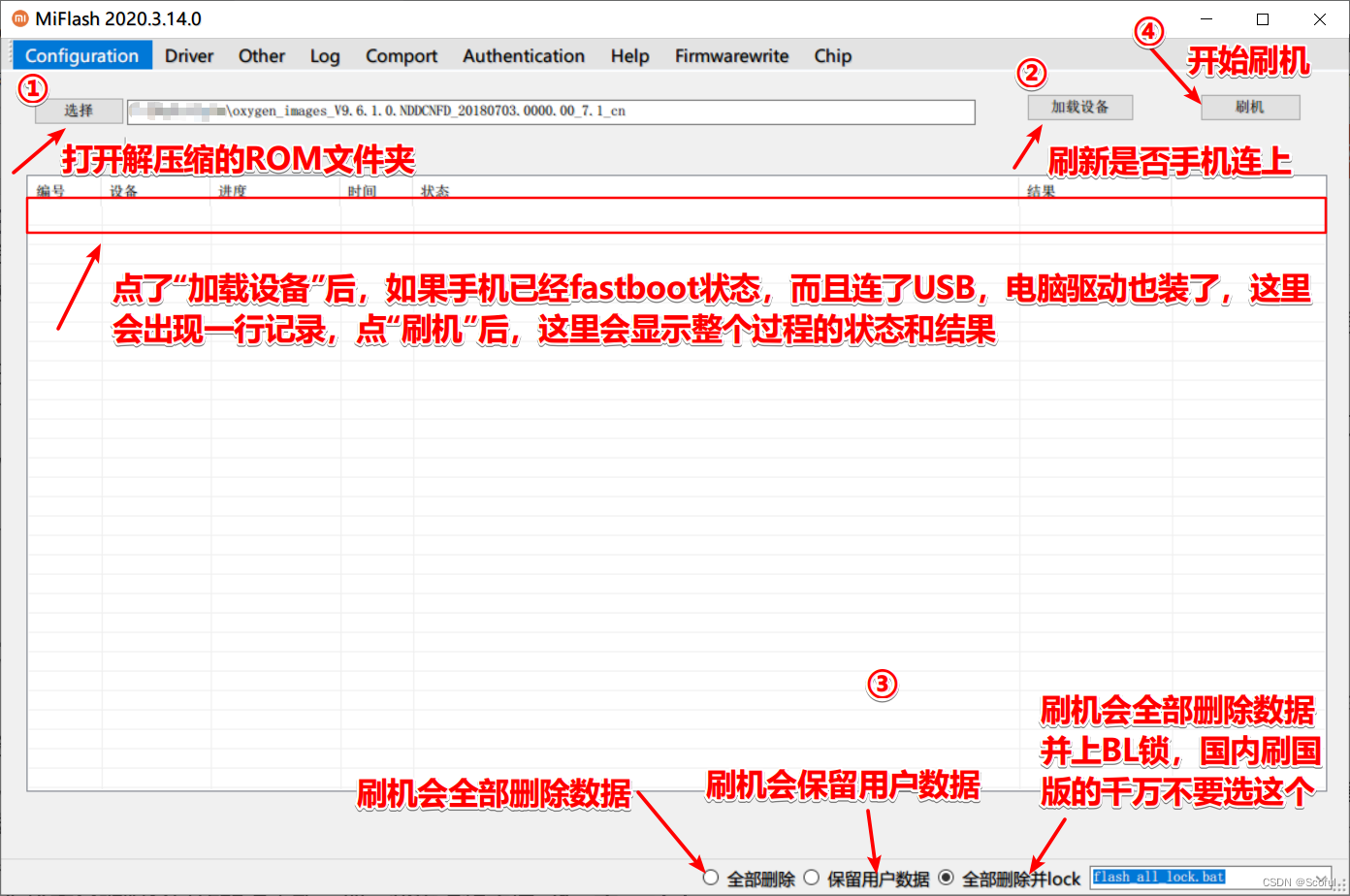
Task: Click the 结果 column header
Action: (1096, 191)
